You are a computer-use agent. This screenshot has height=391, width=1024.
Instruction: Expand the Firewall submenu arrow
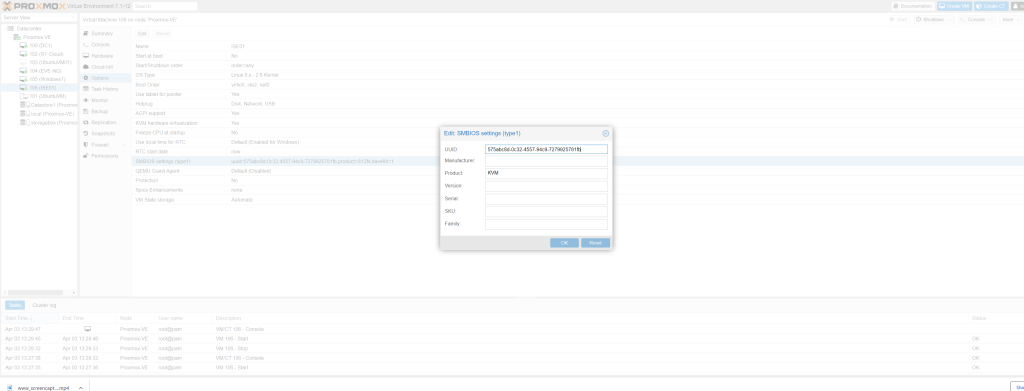click(124, 145)
